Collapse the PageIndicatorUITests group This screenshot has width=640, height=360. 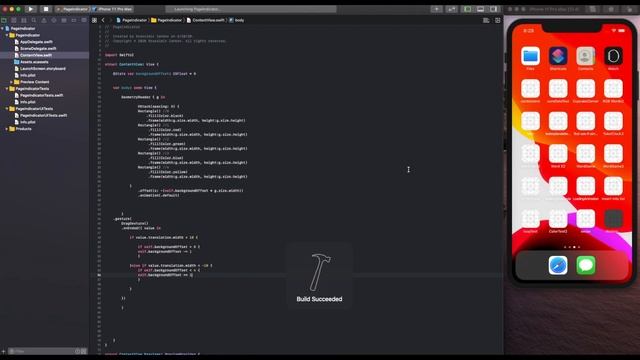point(7,109)
